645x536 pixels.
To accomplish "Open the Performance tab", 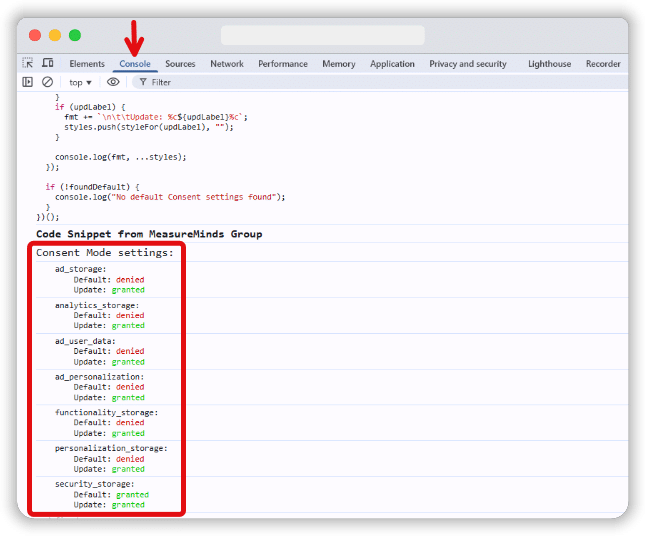I will click(283, 64).
